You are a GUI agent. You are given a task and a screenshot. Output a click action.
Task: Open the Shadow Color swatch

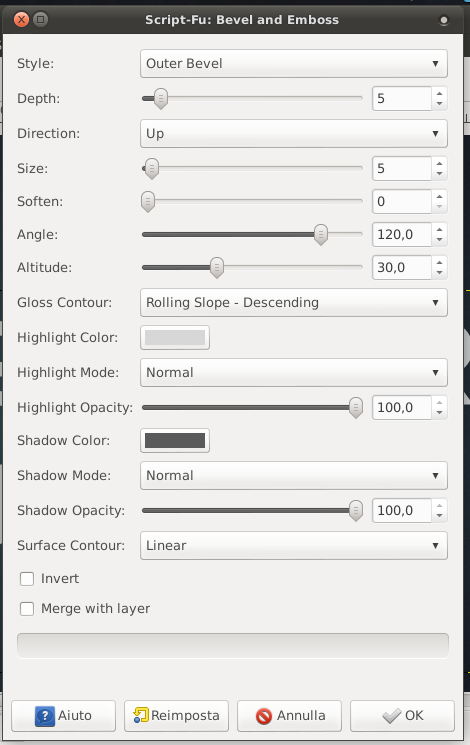175,440
